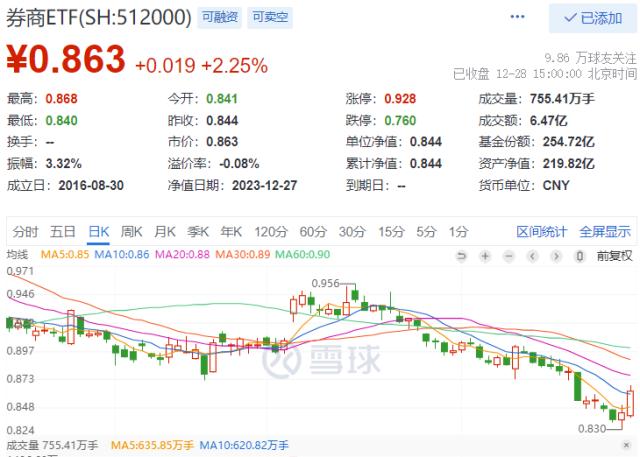
Task: Select the 120分 chart tab
Action: [271, 232]
